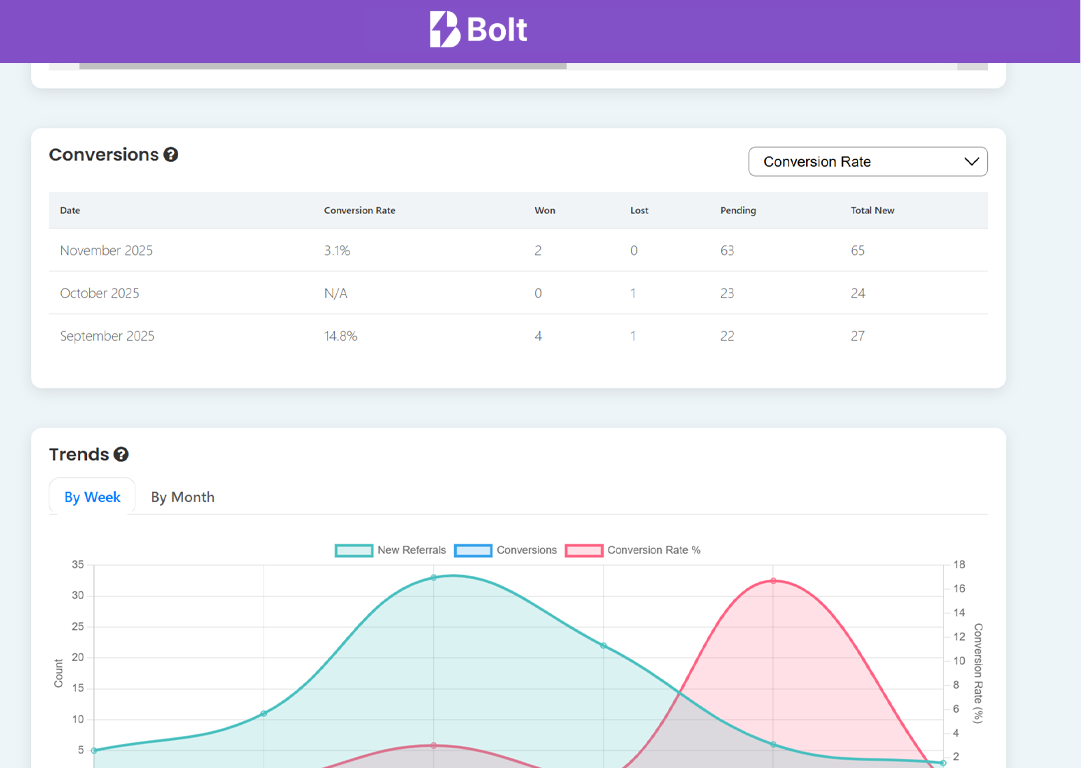Click the Won value 4 for September 2025
The image size is (1081, 768).
(x=538, y=336)
